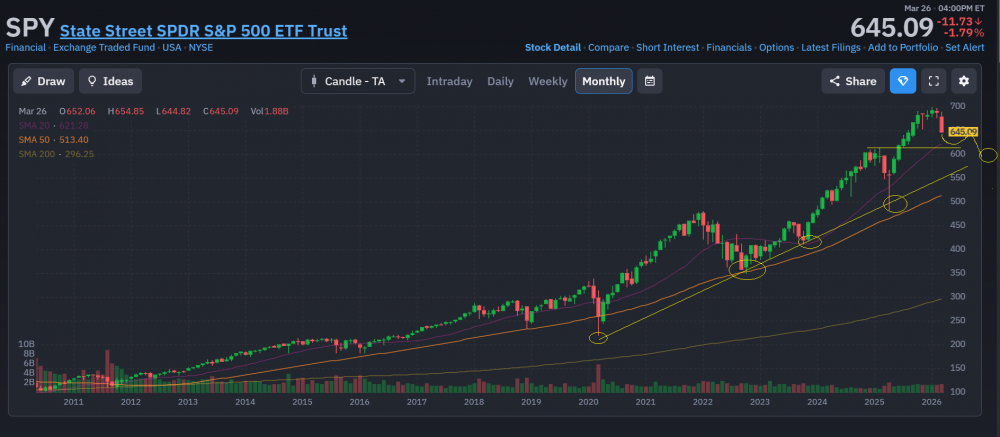1000x437 pixels.
Task: Open chart settings gear
Action: point(964,81)
